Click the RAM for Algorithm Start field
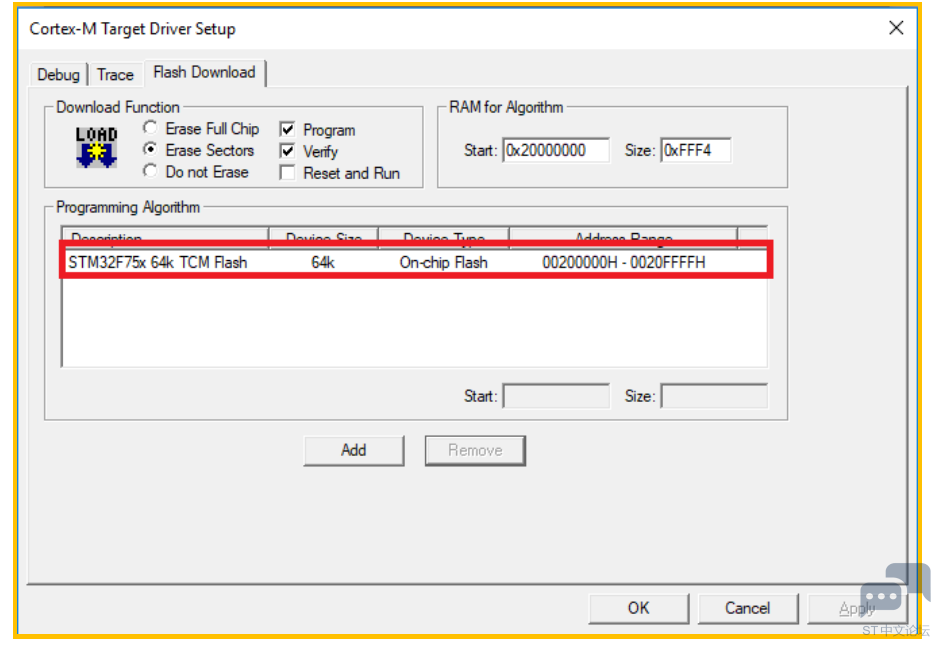The height and width of the screenshot is (646, 939). click(556, 150)
